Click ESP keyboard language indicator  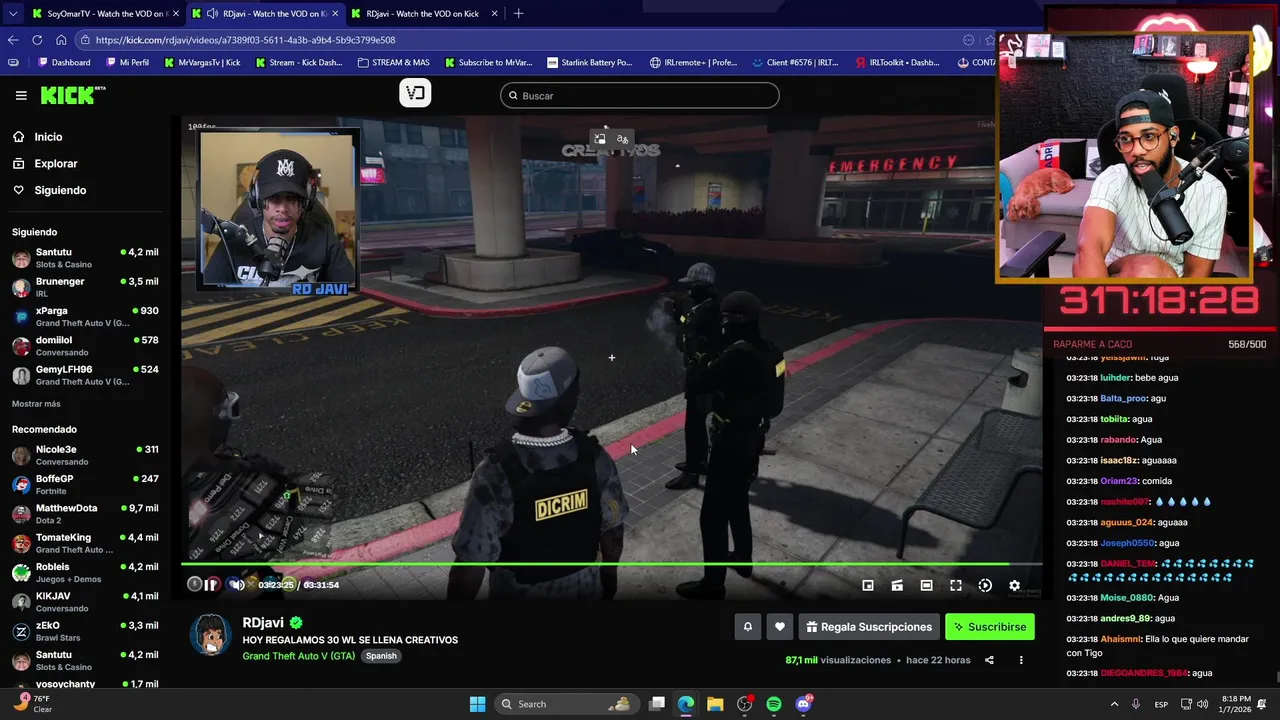point(1161,704)
